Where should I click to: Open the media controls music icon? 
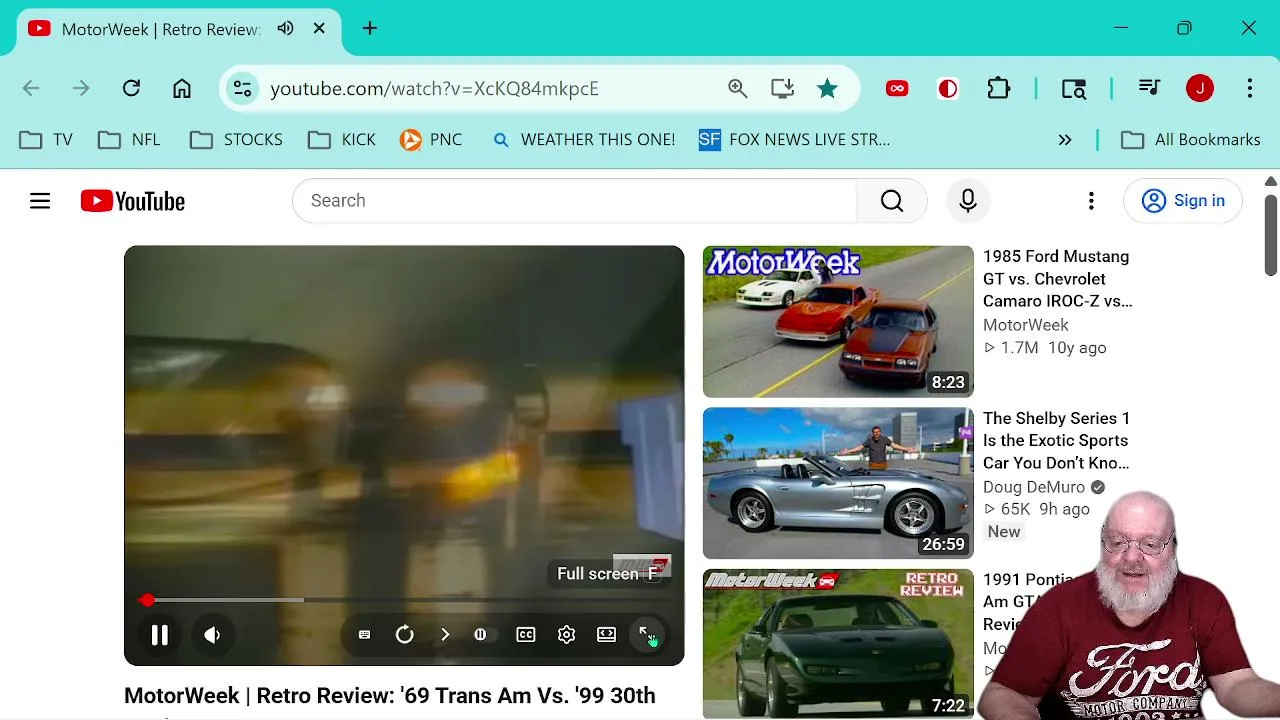(1149, 89)
